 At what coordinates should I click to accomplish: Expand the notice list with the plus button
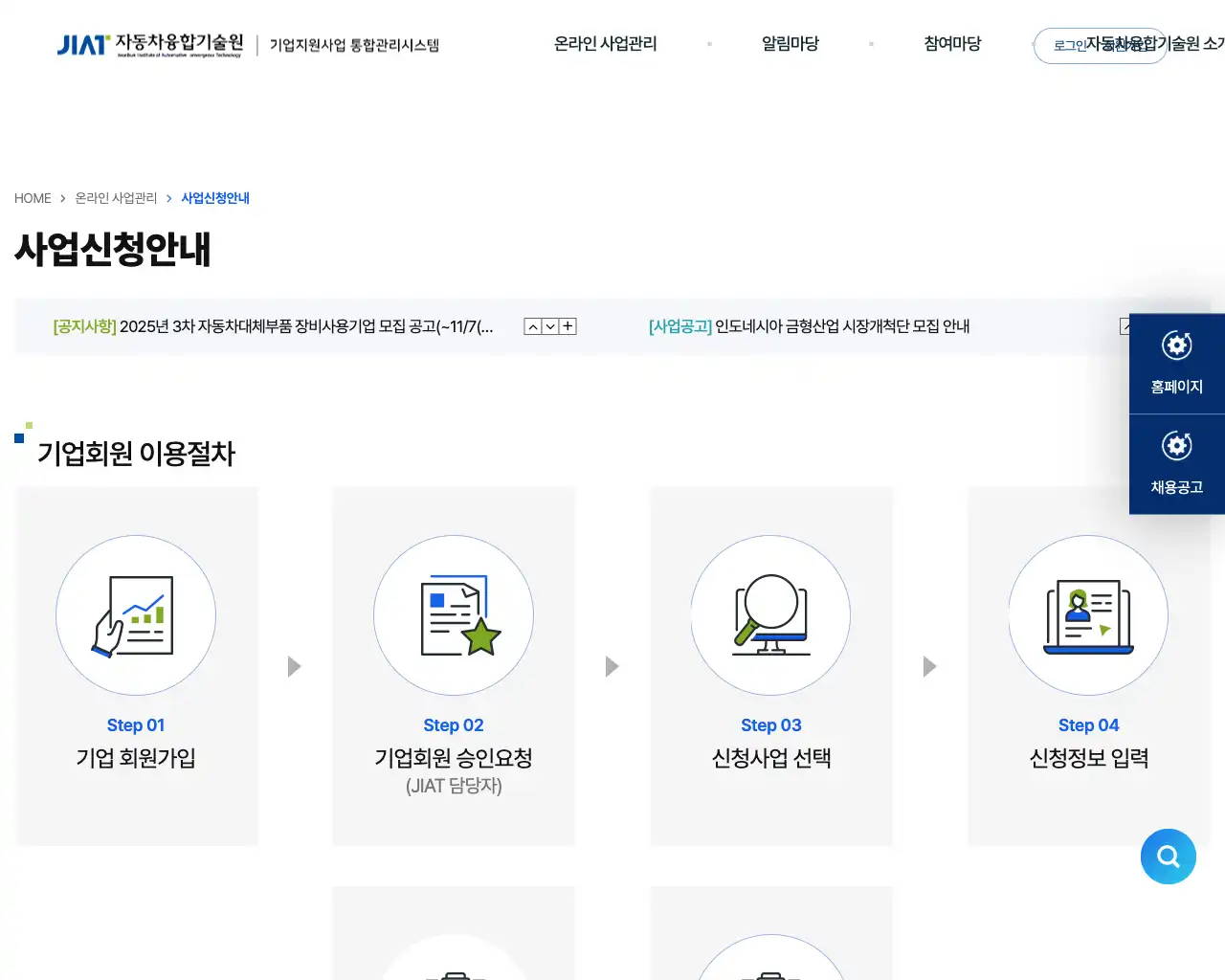click(567, 326)
